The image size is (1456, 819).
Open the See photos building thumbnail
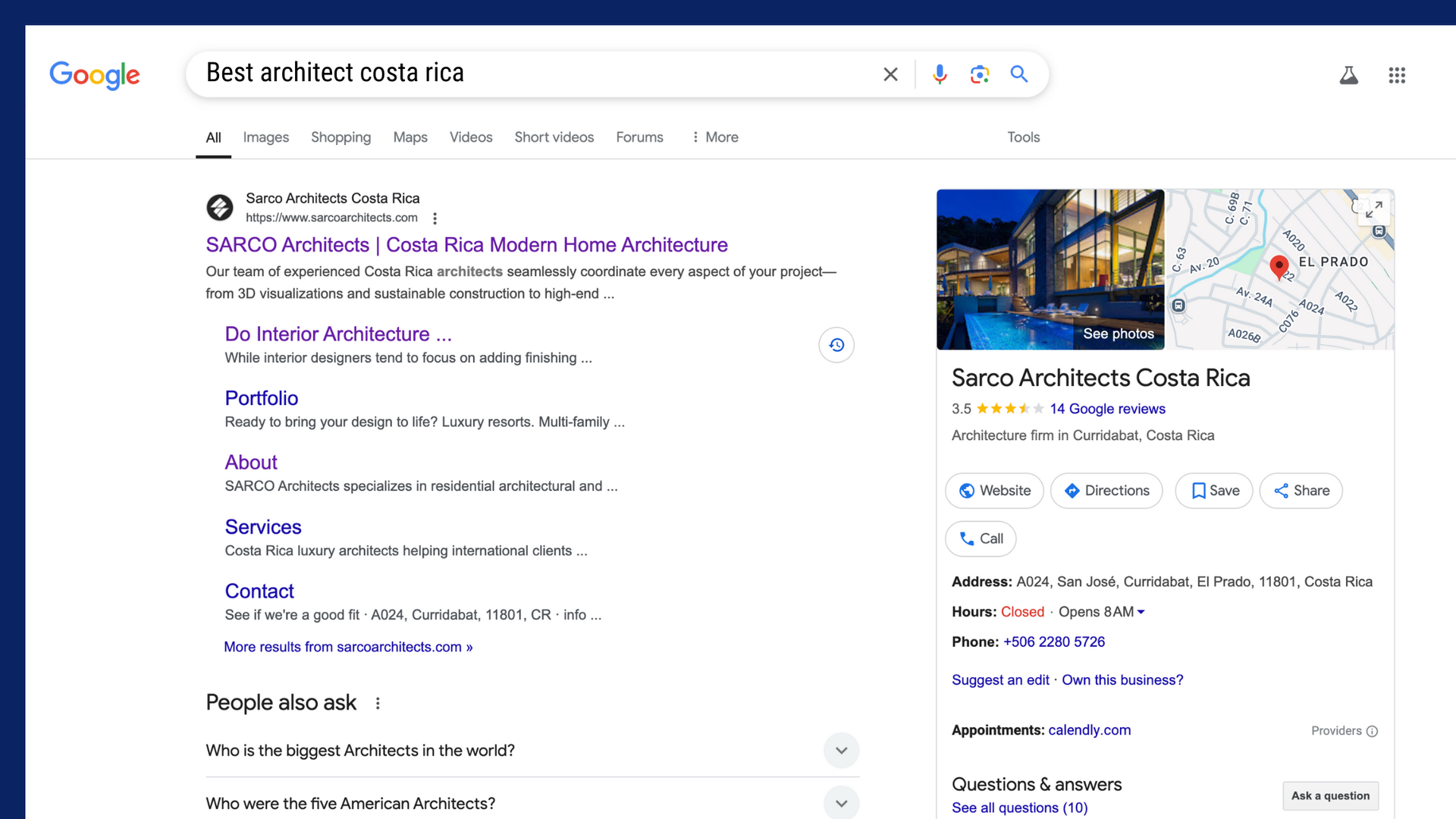click(x=1050, y=269)
